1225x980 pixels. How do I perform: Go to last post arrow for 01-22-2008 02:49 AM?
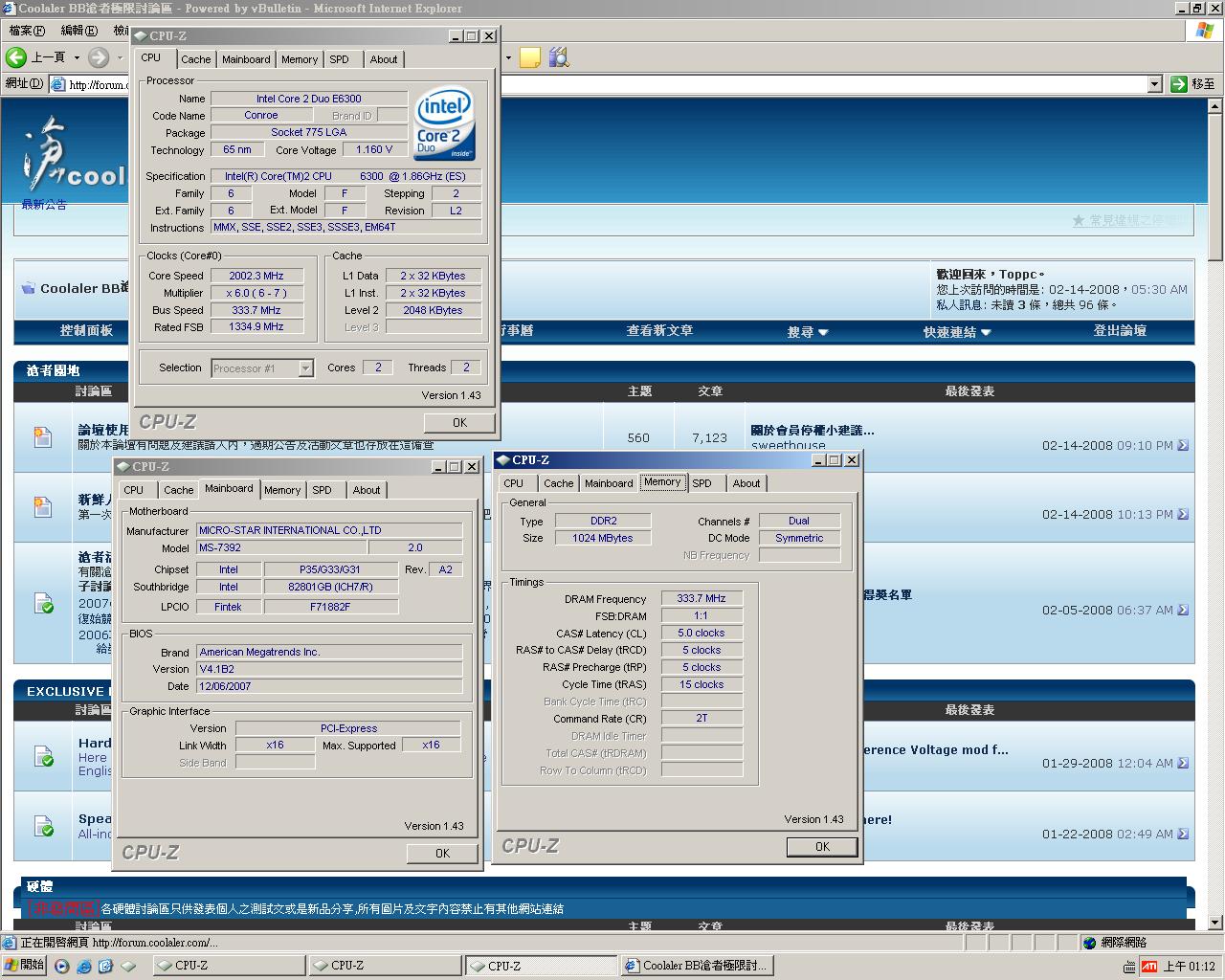(x=1183, y=834)
